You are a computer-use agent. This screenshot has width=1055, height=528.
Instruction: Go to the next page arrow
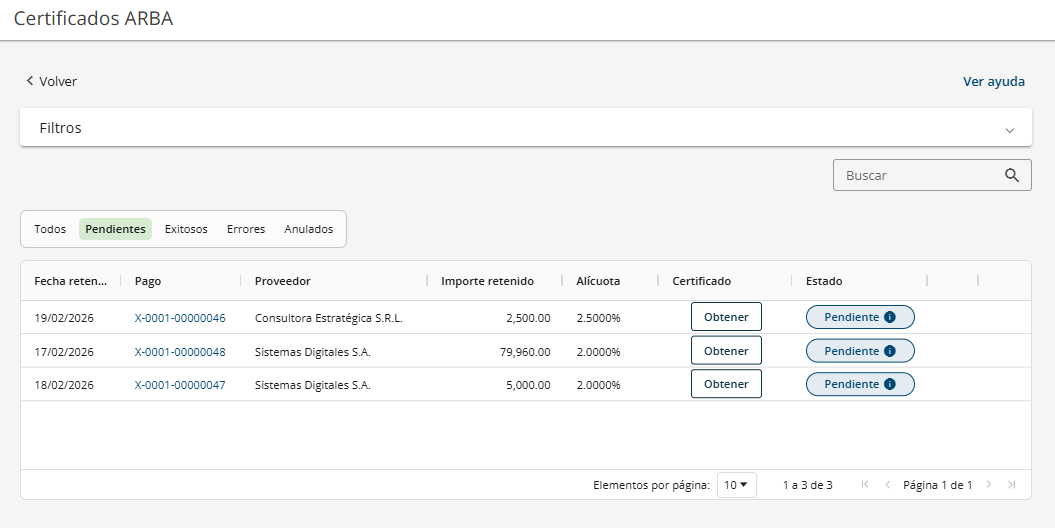click(x=989, y=485)
